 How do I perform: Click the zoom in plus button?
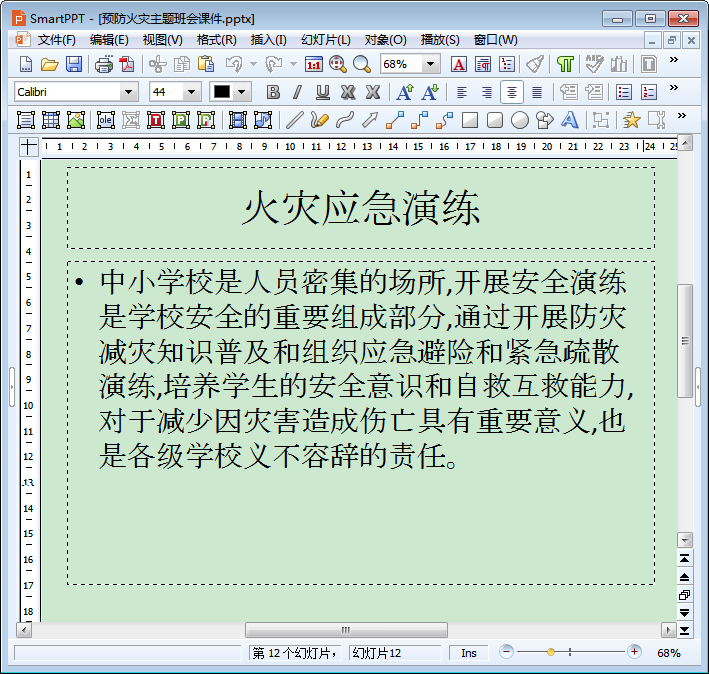point(634,652)
